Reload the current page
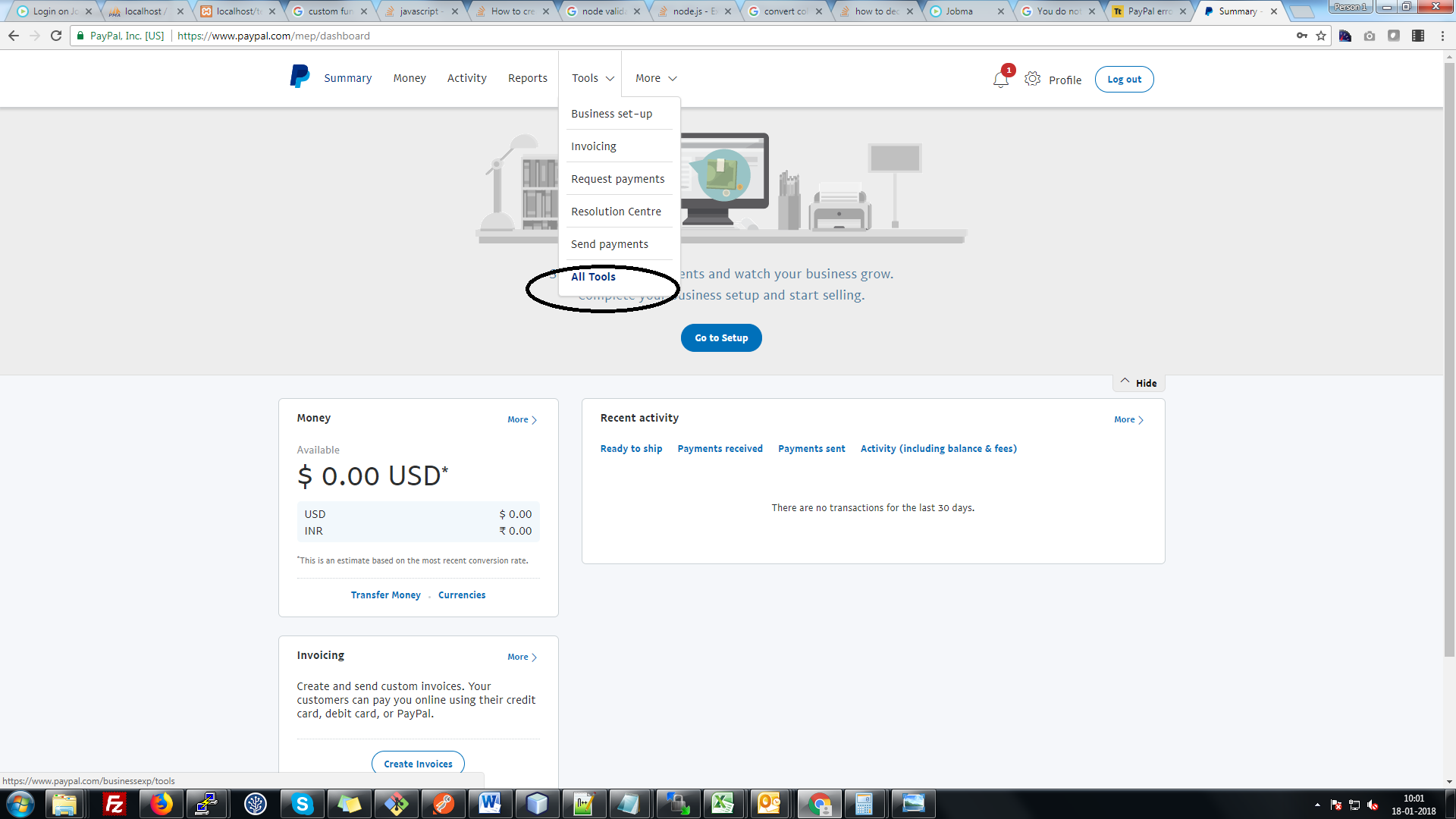This screenshot has width=1456, height=819. pyautogui.click(x=56, y=35)
